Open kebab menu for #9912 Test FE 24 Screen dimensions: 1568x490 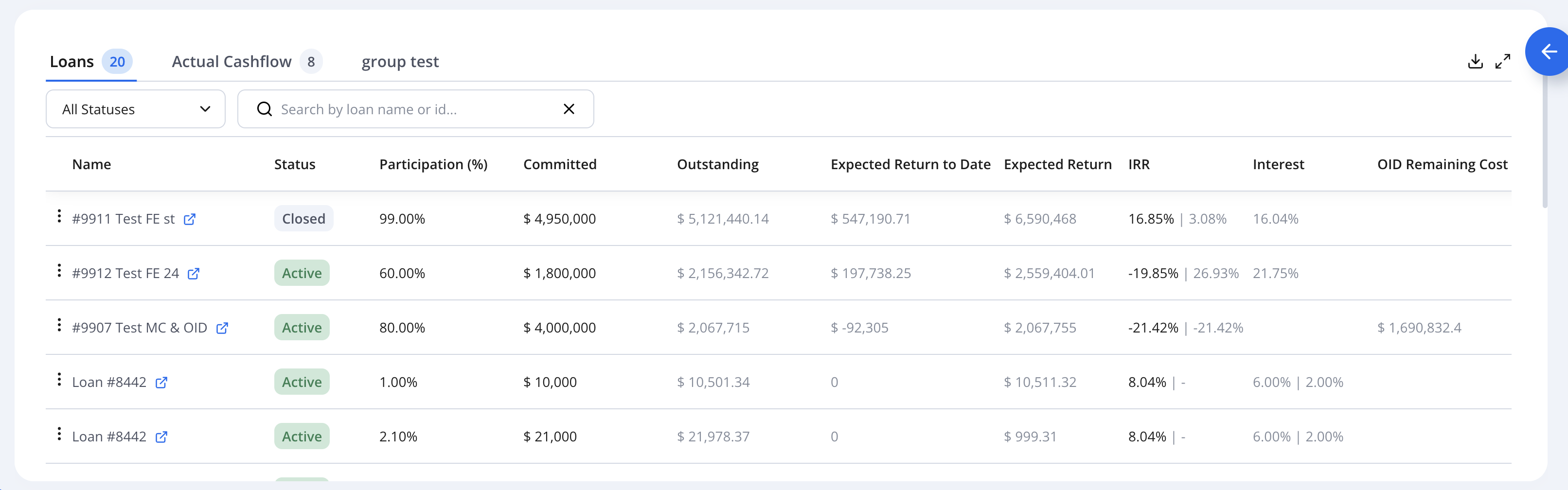(x=59, y=270)
